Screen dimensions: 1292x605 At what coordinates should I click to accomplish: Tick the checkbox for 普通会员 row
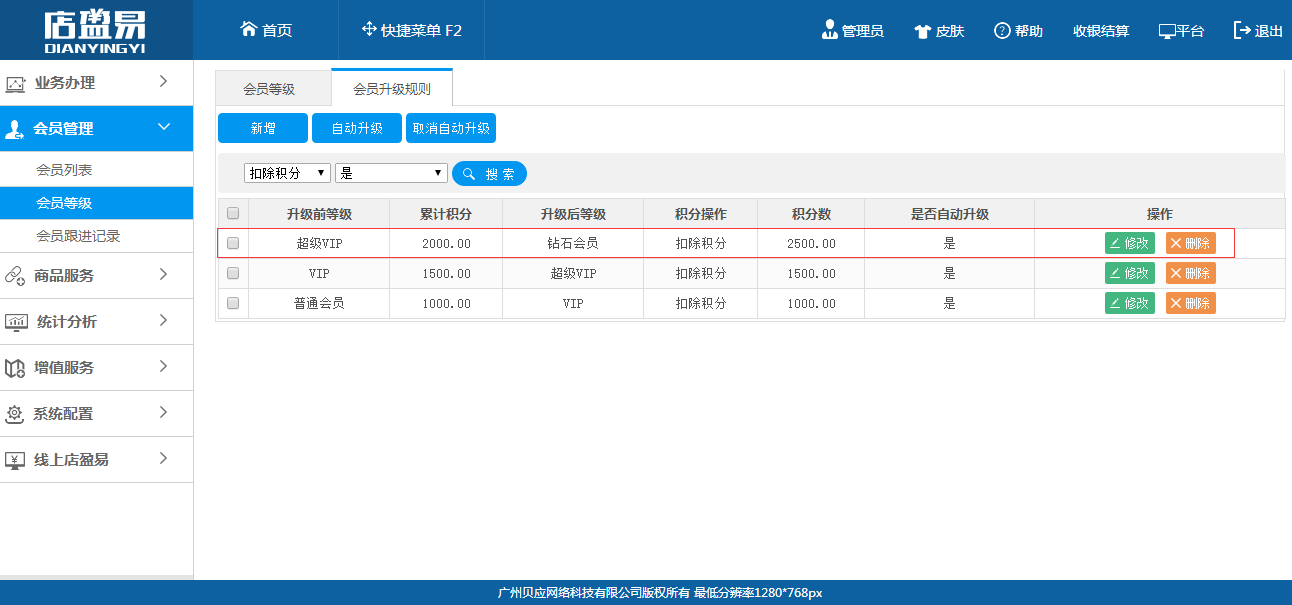233,303
